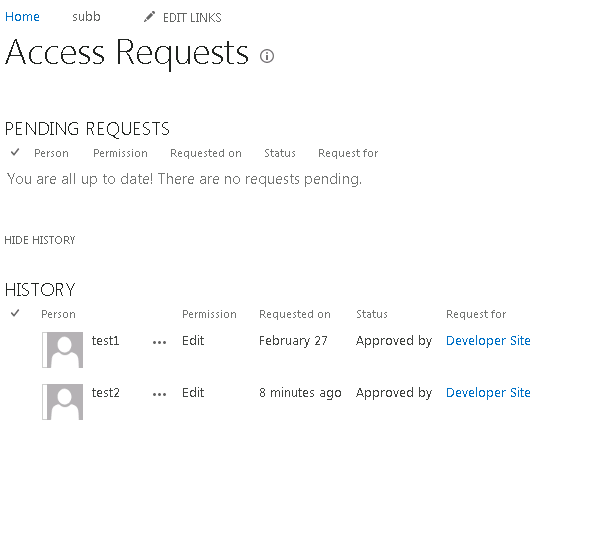Collapse history using HIDE HISTORY

40,240
